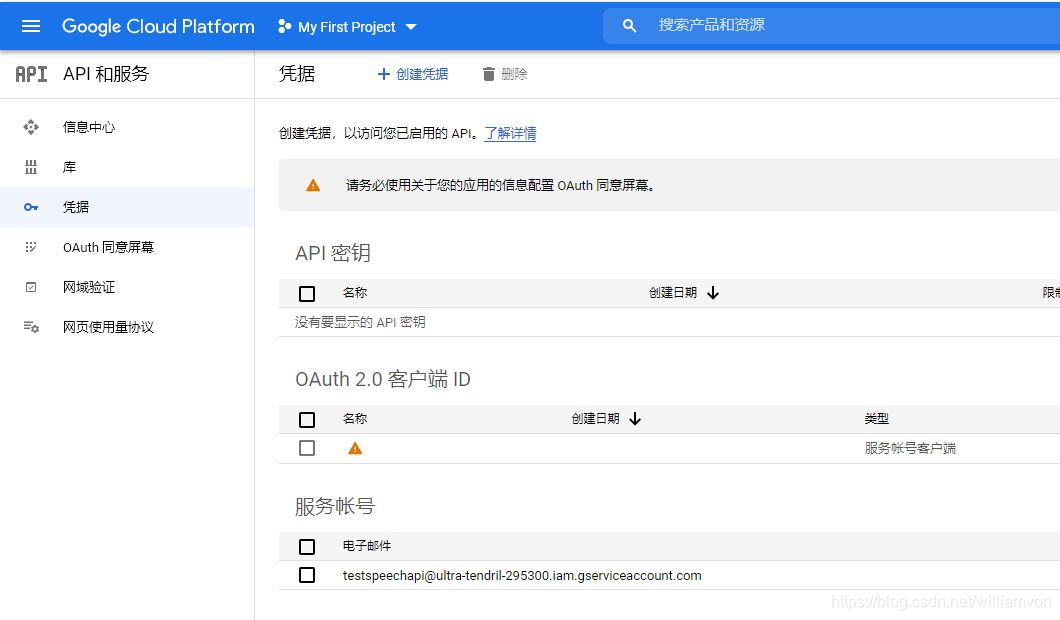
Task: Click the 库 library icon
Action: [31, 167]
